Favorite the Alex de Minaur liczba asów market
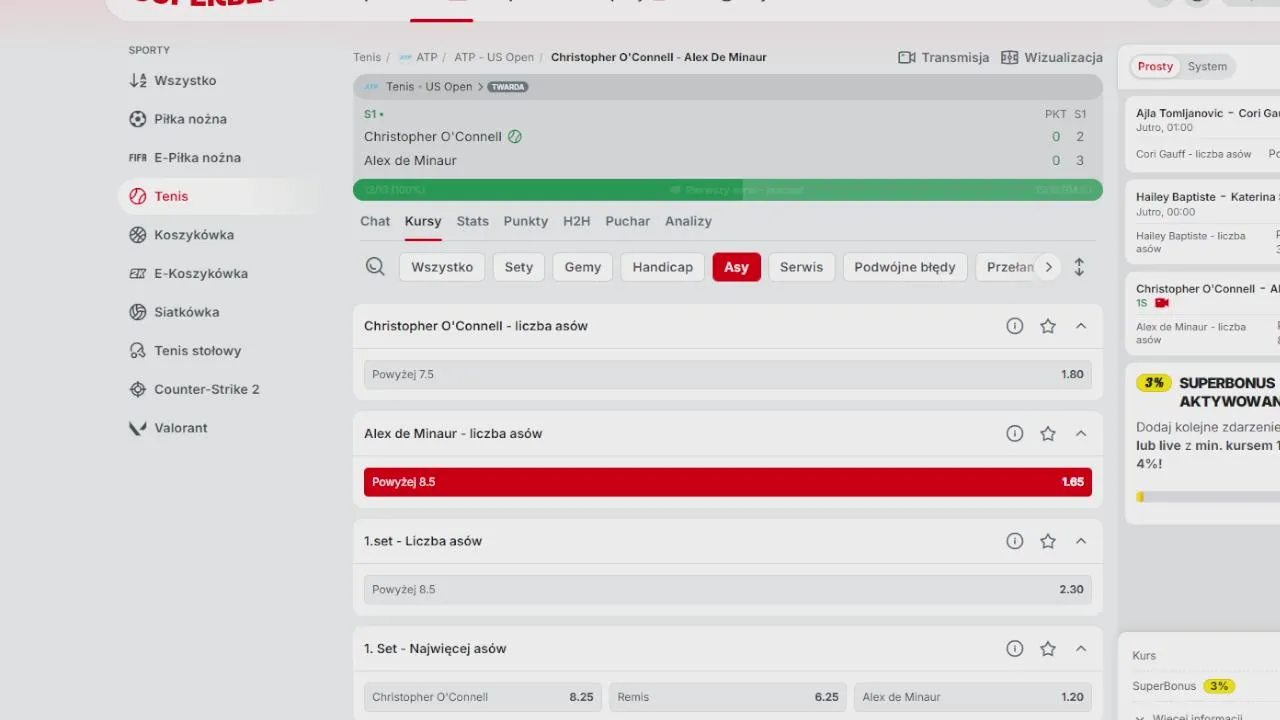The width and height of the screenshot is (1280, 720). pyautogui.click(x=1048, y=434)
